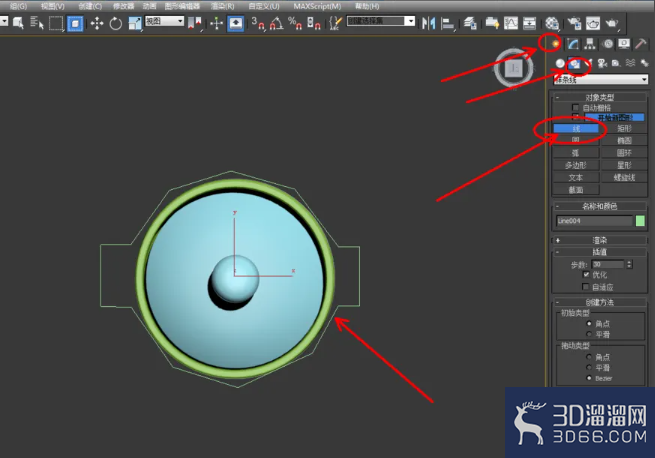
Task: Select Helpers category icon
Action: pos(616,64)
